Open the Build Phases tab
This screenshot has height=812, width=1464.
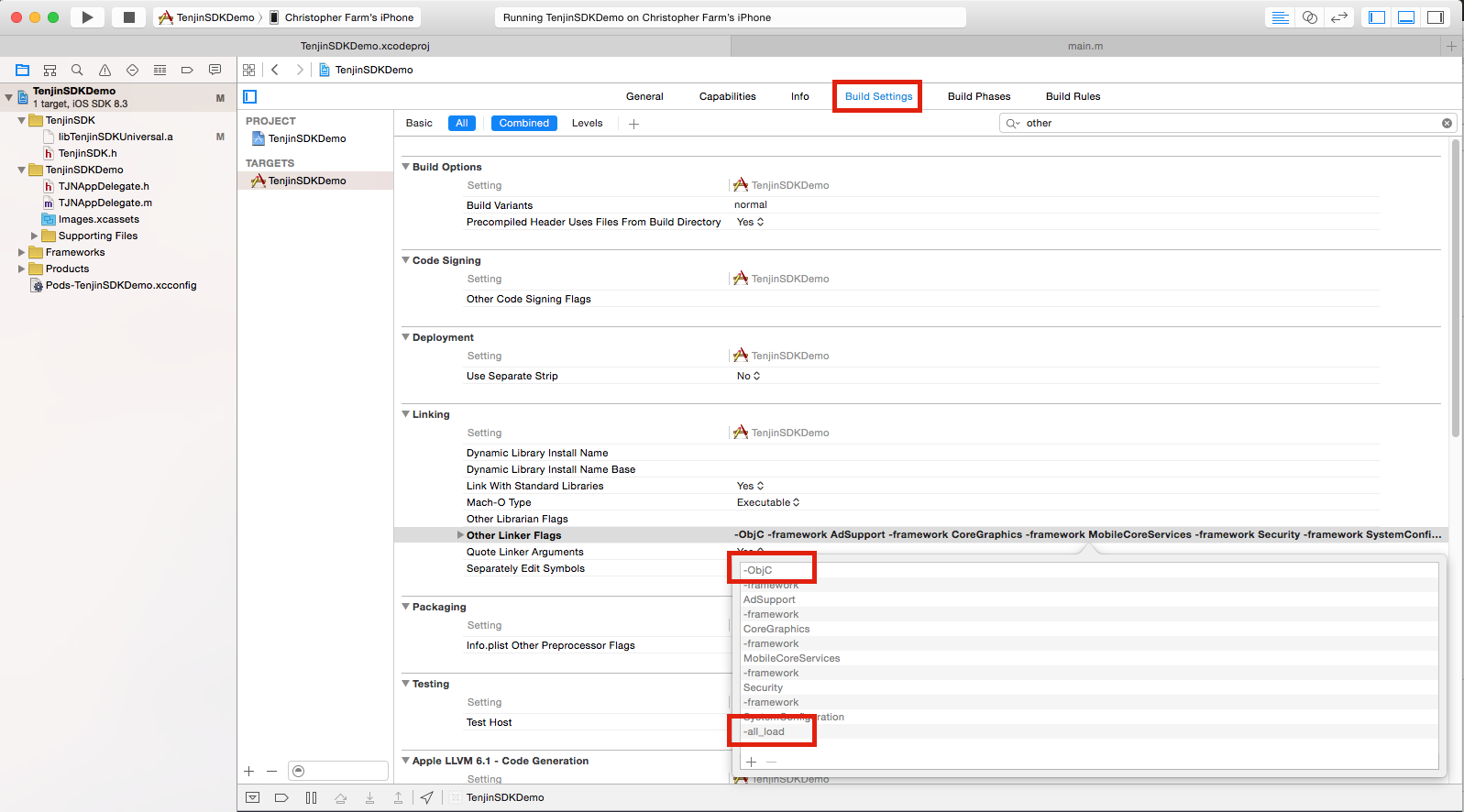[x=979, y=96]
